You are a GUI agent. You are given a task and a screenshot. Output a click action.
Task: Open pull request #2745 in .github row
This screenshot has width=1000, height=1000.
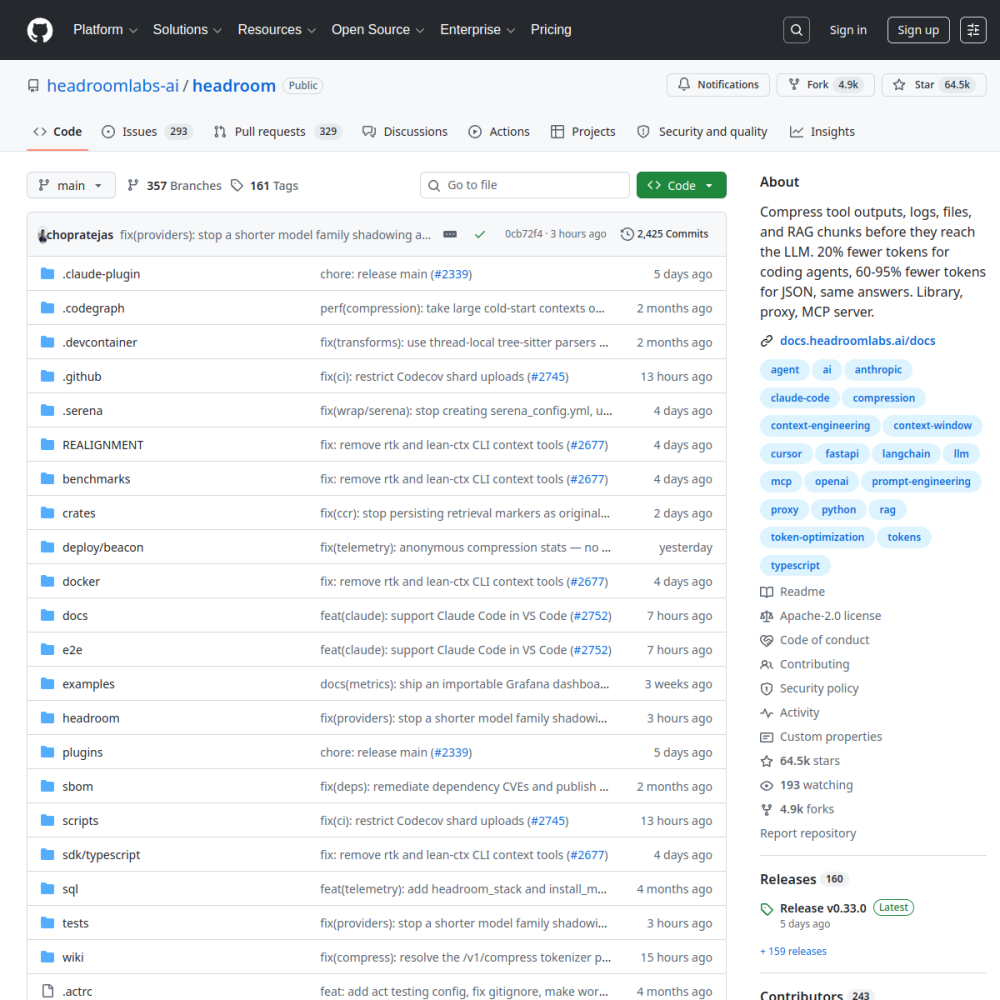(x=548, y=377)
